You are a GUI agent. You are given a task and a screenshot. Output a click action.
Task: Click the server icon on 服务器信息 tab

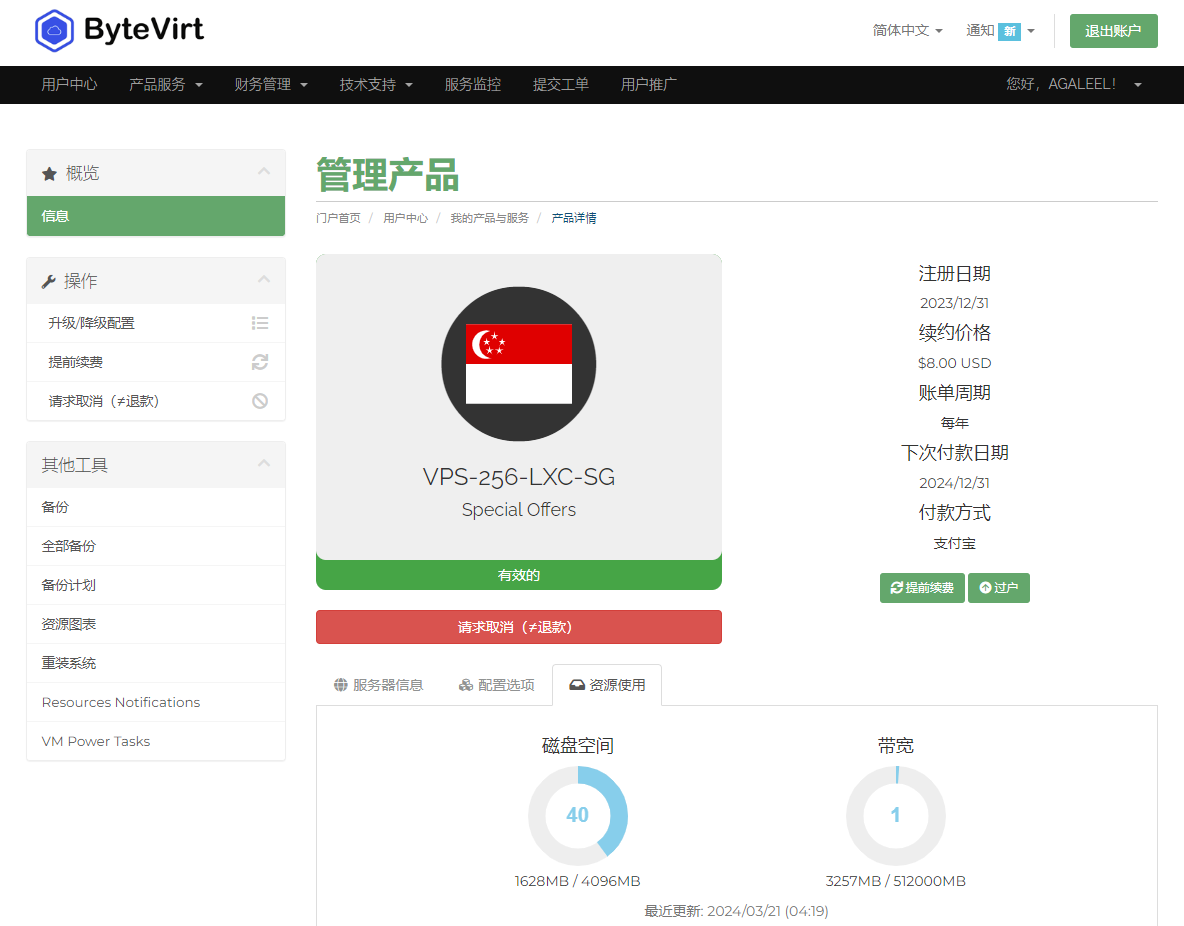[340, 685]
